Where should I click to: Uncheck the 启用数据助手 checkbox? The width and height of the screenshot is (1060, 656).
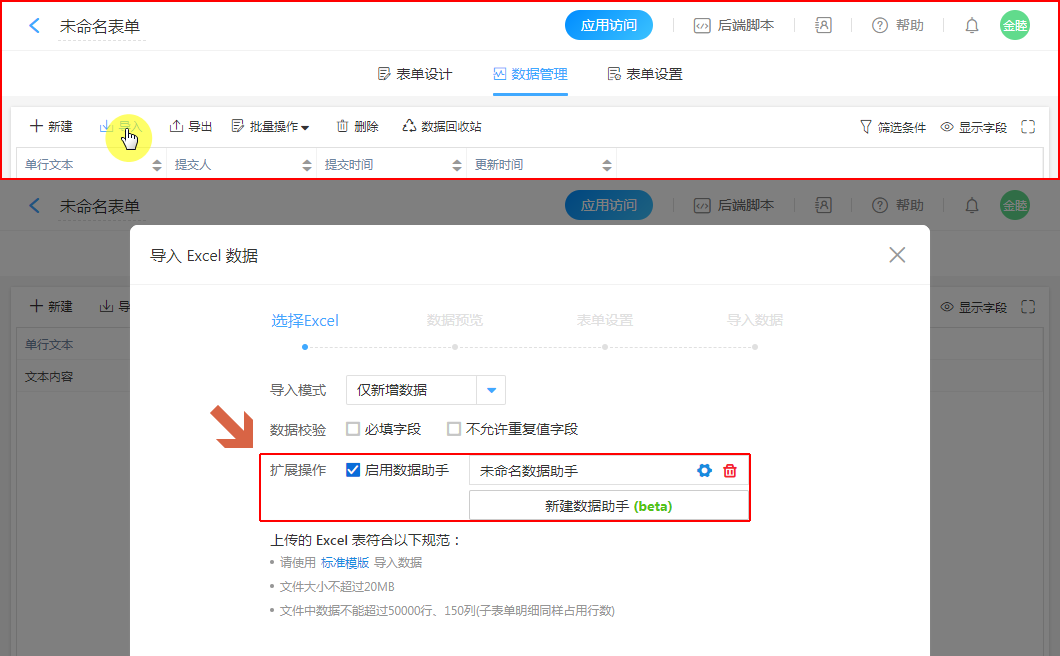click(353, 470)
